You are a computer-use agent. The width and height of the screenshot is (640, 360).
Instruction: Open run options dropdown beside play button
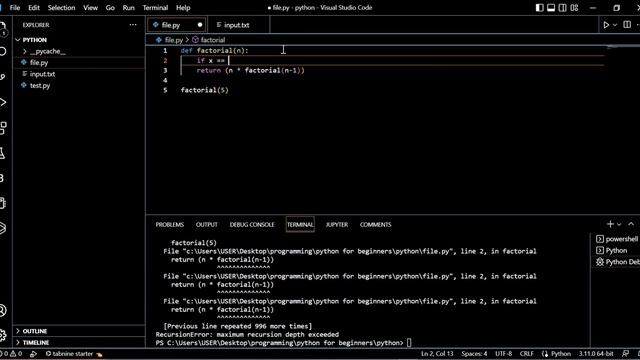615,25
